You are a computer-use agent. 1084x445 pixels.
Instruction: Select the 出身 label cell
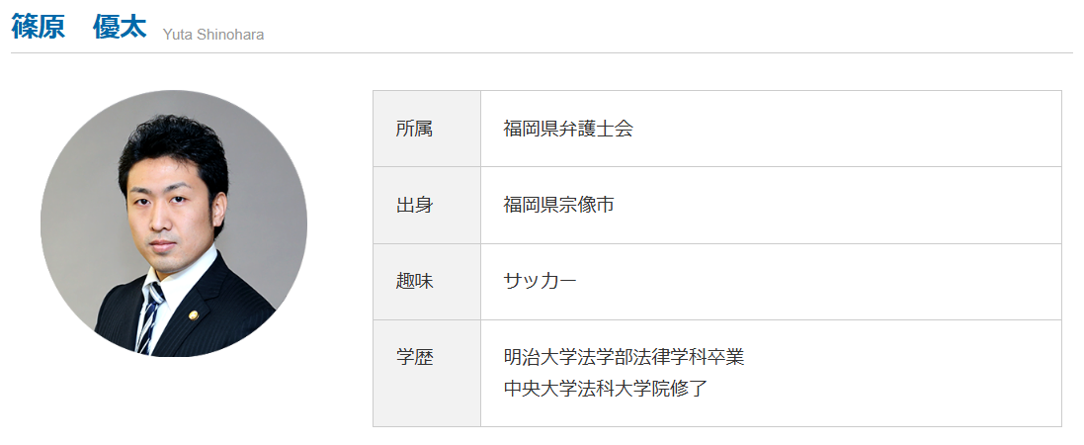(x=427, y=205)
